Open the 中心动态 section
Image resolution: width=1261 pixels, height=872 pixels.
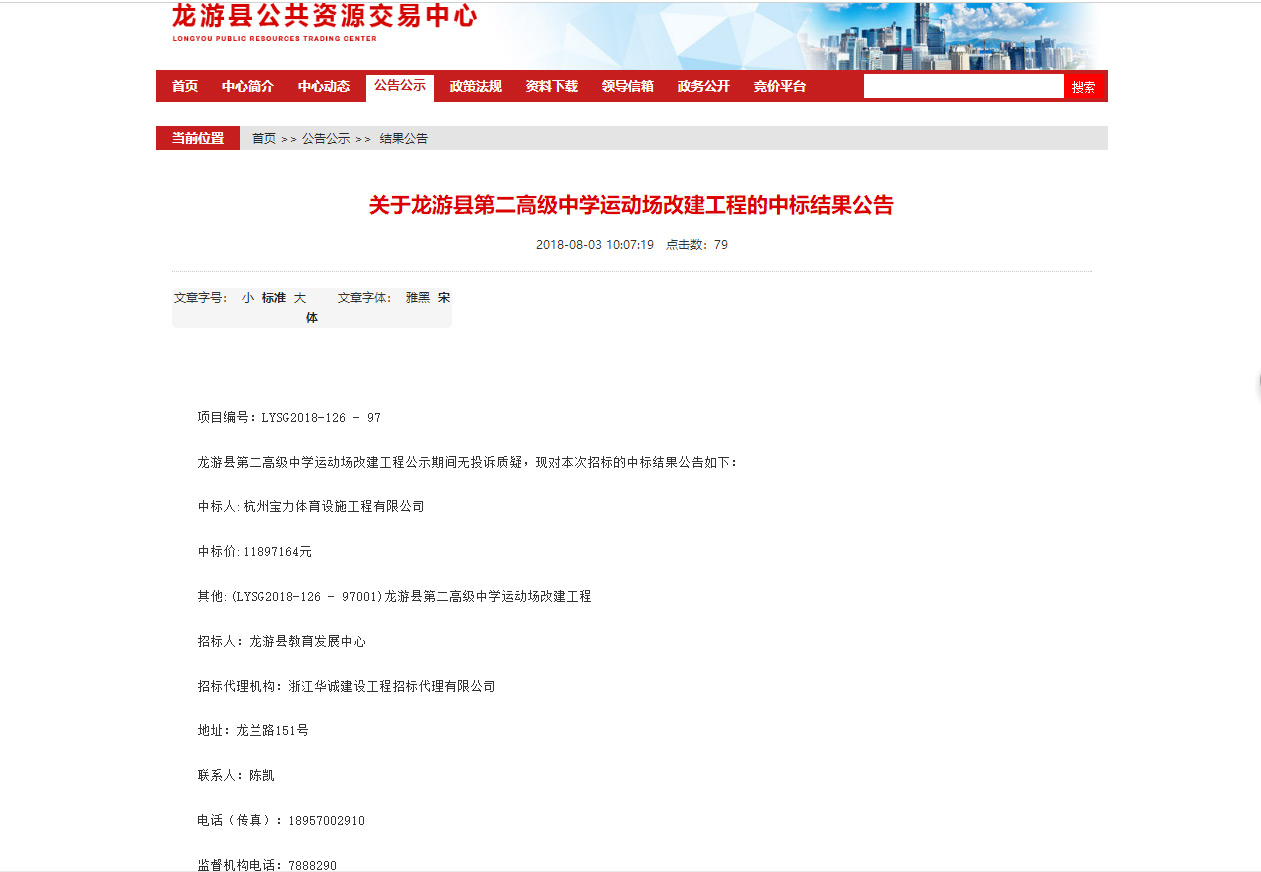coord(324,86)
